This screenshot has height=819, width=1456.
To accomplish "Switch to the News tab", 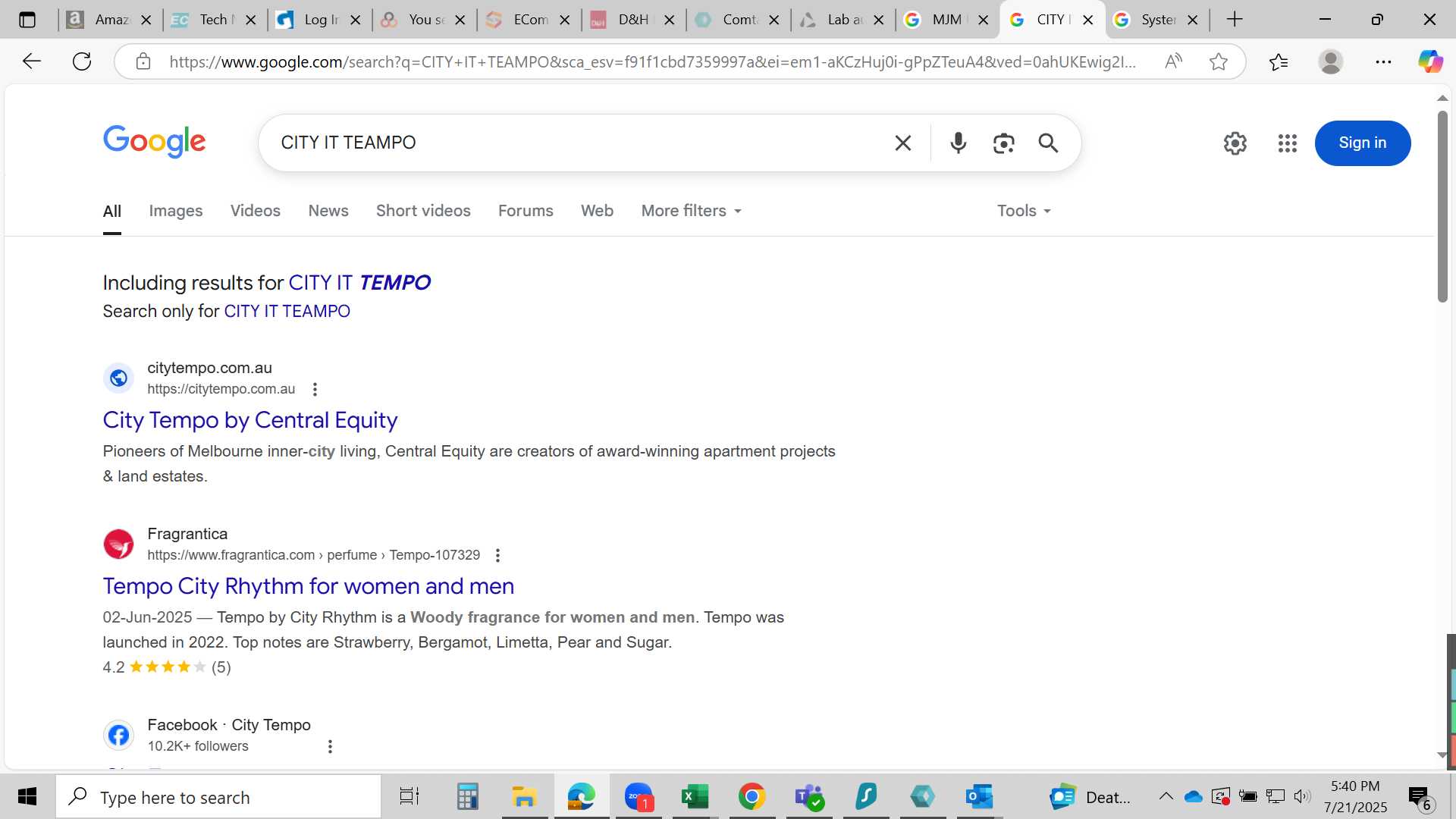I will tap(328, 211).
